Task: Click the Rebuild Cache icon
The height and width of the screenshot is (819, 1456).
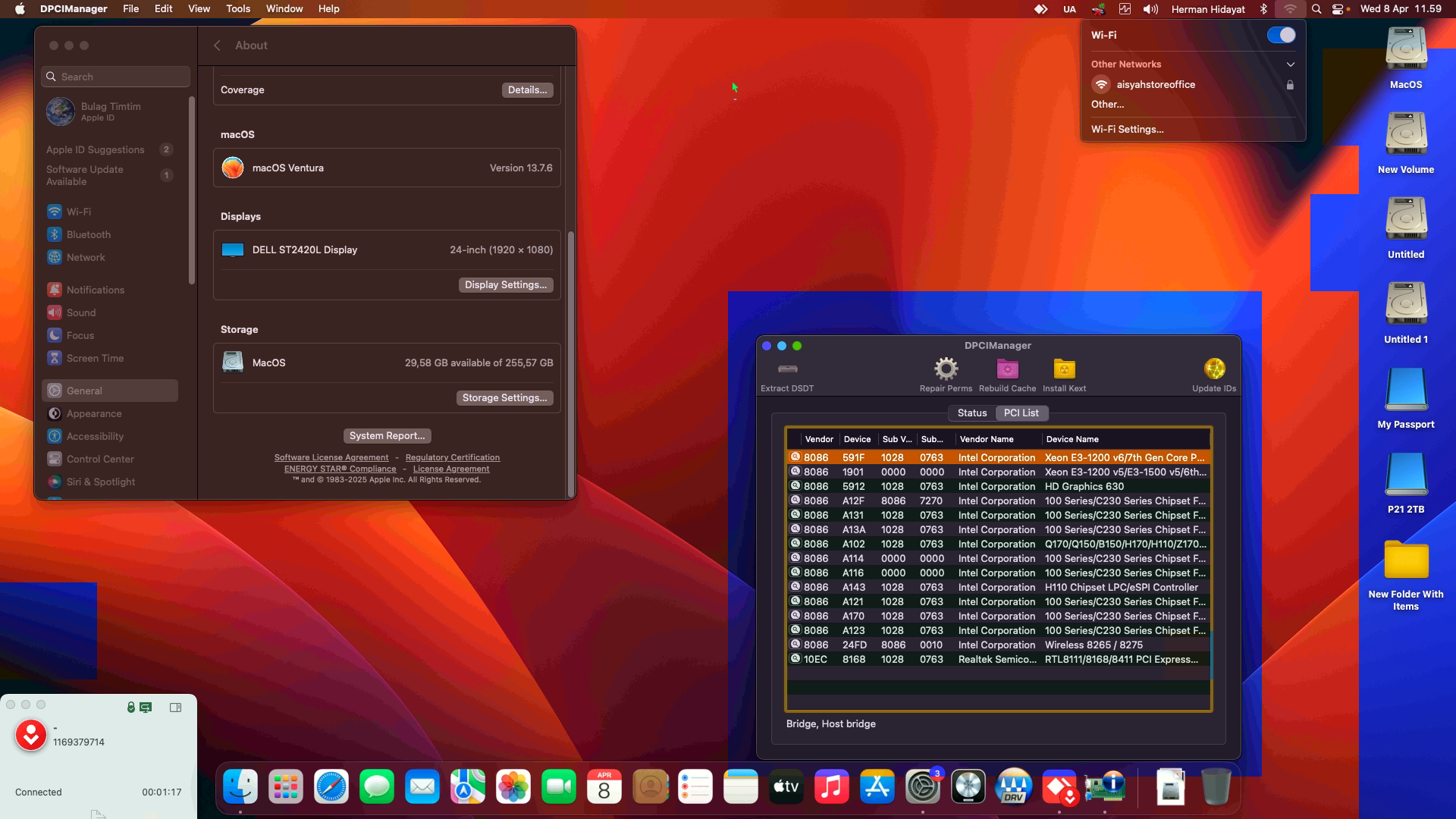Action: 1007,369
